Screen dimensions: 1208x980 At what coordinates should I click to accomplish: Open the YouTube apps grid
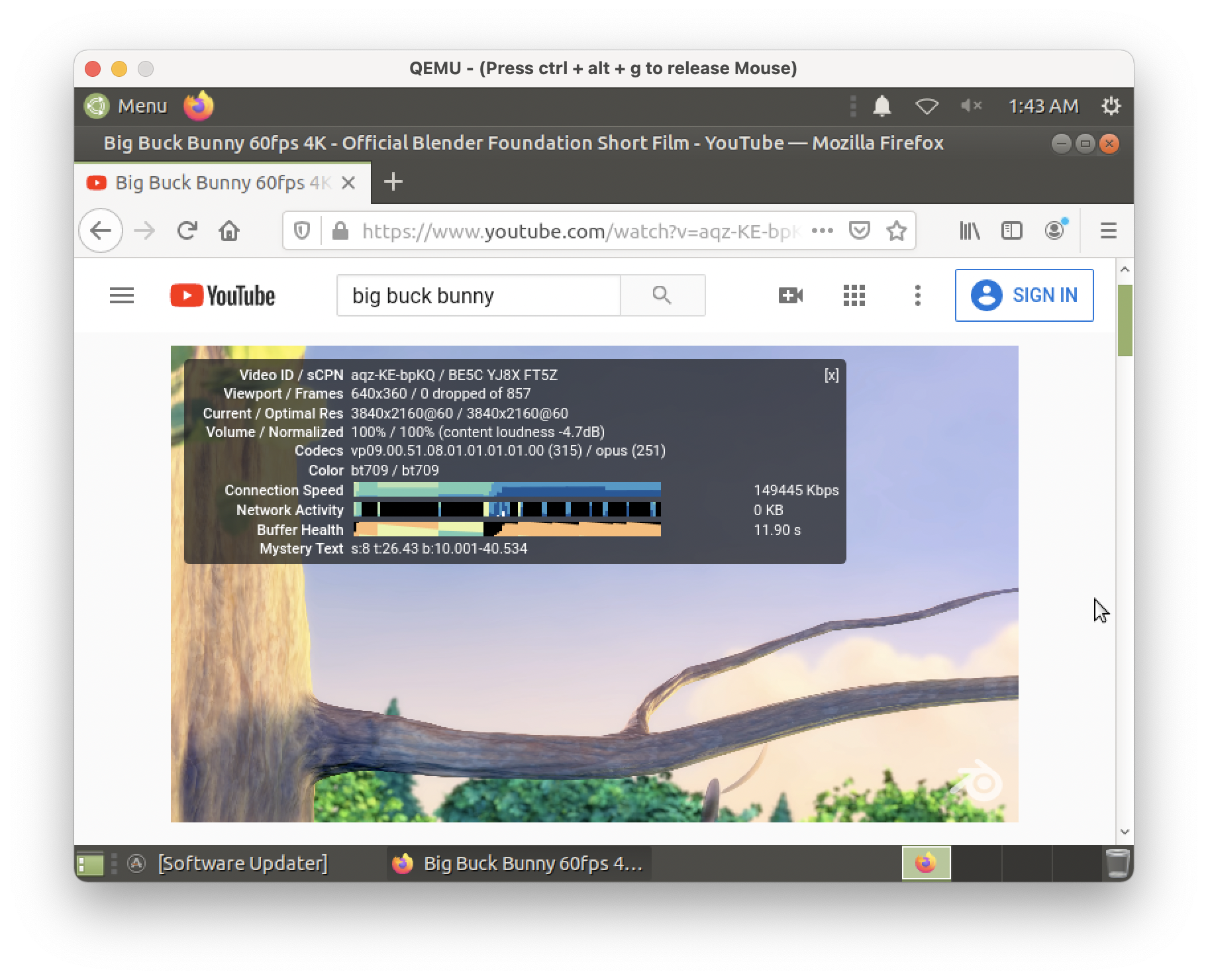coord(854,295)
